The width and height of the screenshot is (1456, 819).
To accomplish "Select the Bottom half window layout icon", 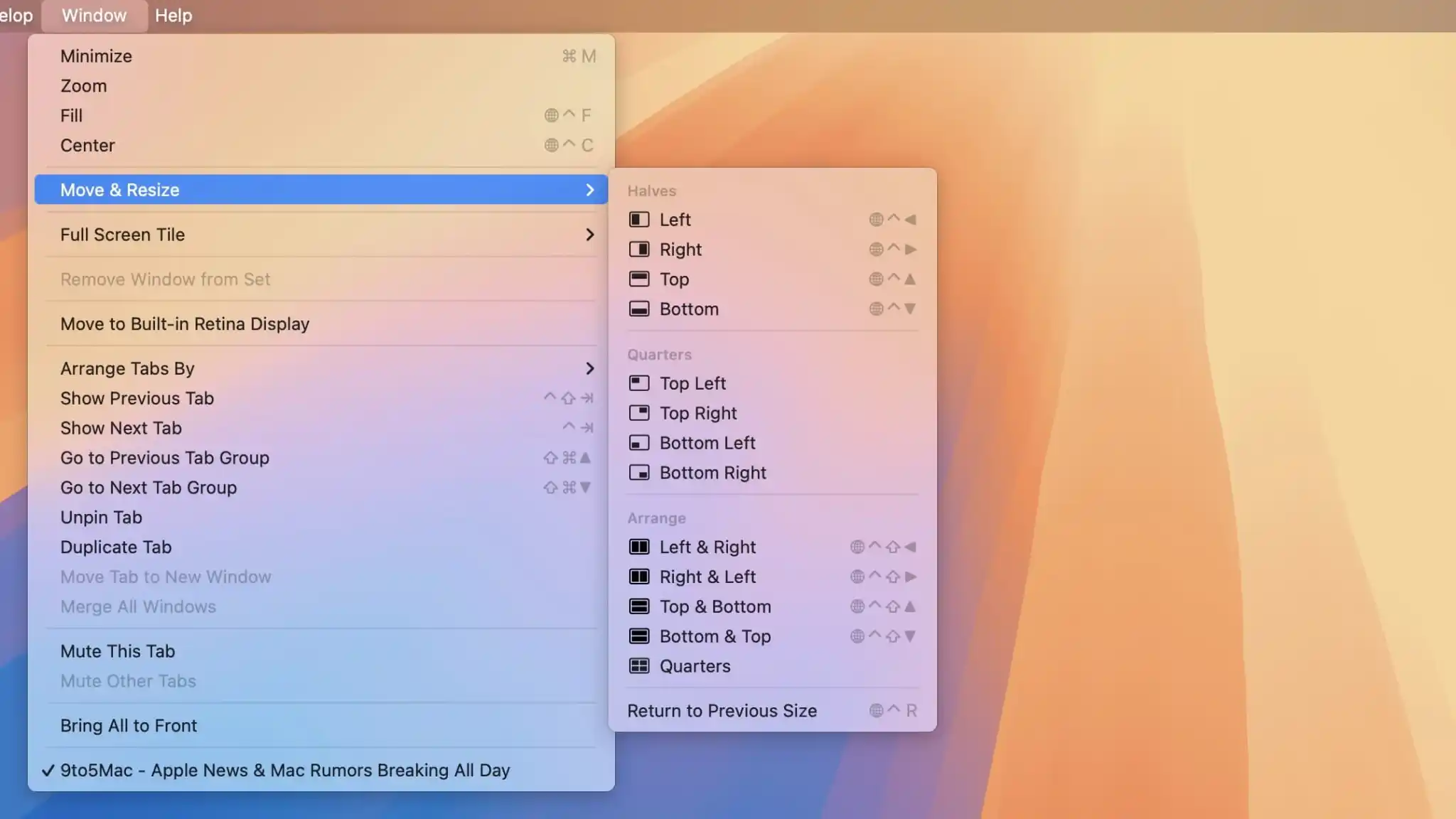I will (x=638, y=309).
